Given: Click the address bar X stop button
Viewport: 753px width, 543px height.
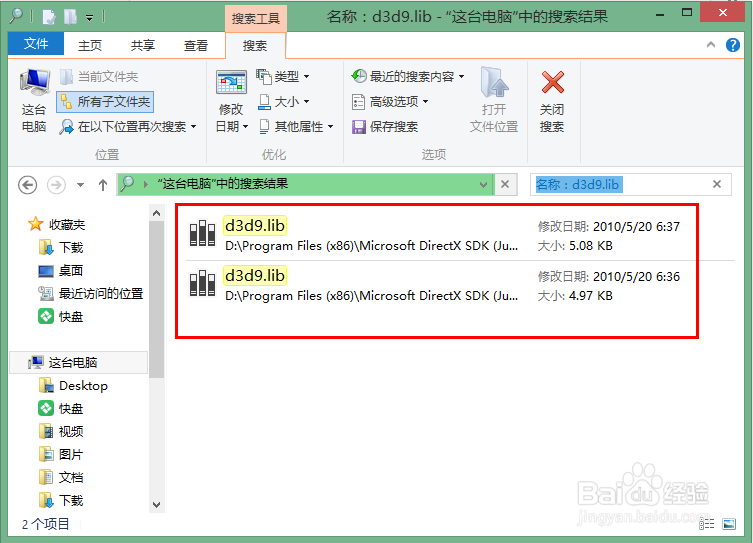Looking at the screenshot, I should point(505,184).
